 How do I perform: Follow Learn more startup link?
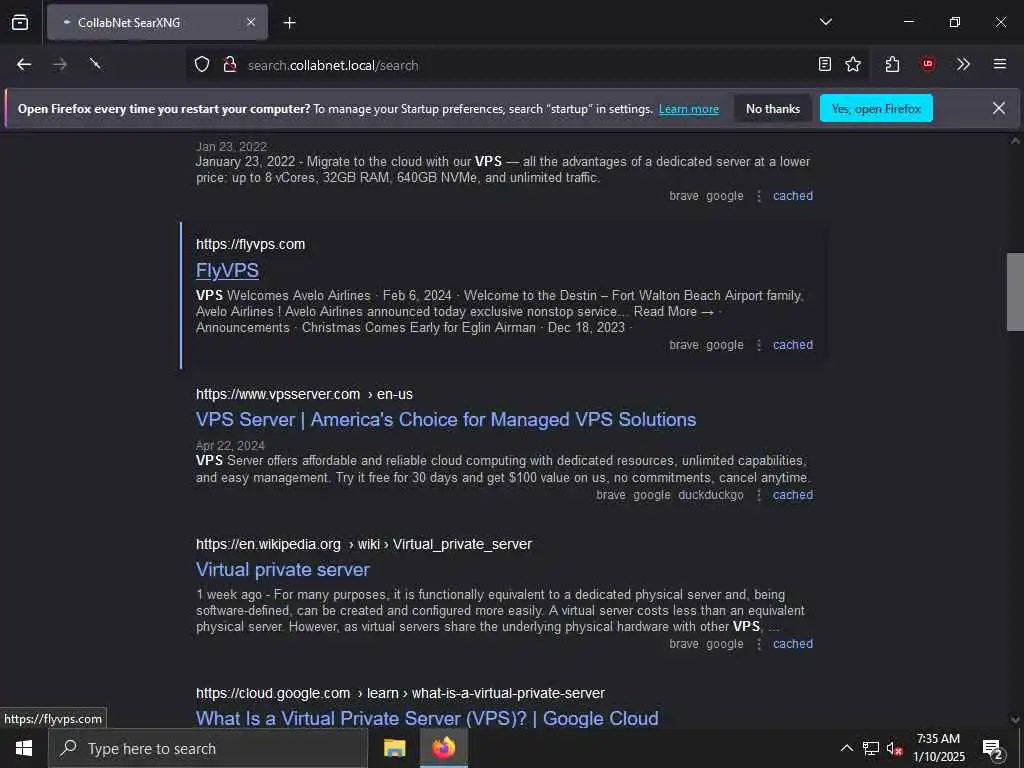(689, 109)
